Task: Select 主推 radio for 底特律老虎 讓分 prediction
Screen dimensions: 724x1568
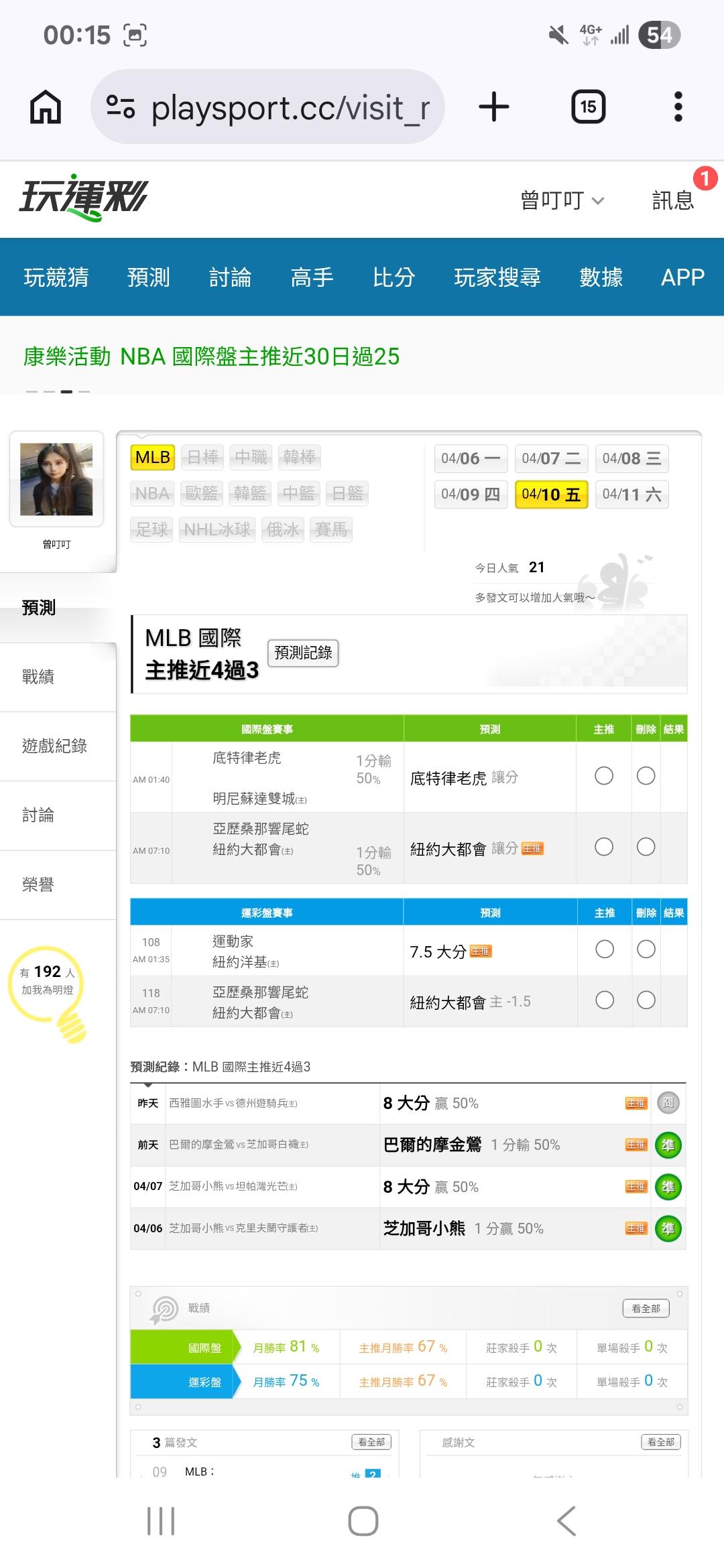Action: click(604, 776)
